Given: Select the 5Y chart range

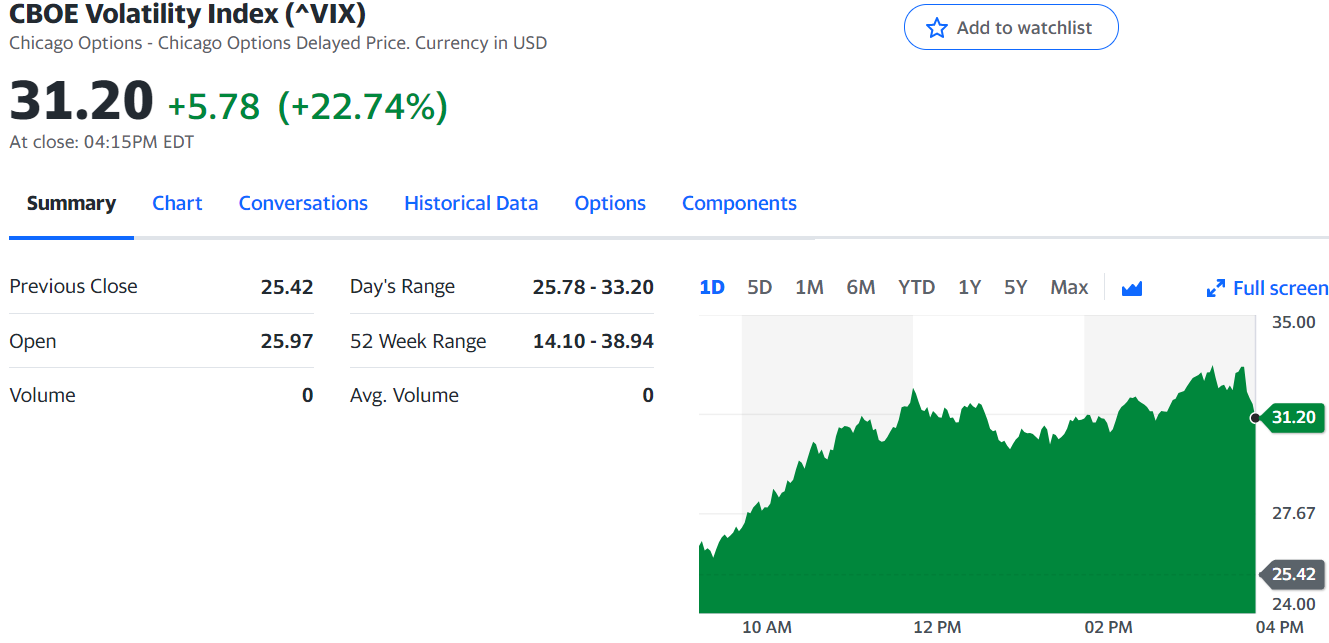Looking at the screenshot, I should [x=1016, y=288].
